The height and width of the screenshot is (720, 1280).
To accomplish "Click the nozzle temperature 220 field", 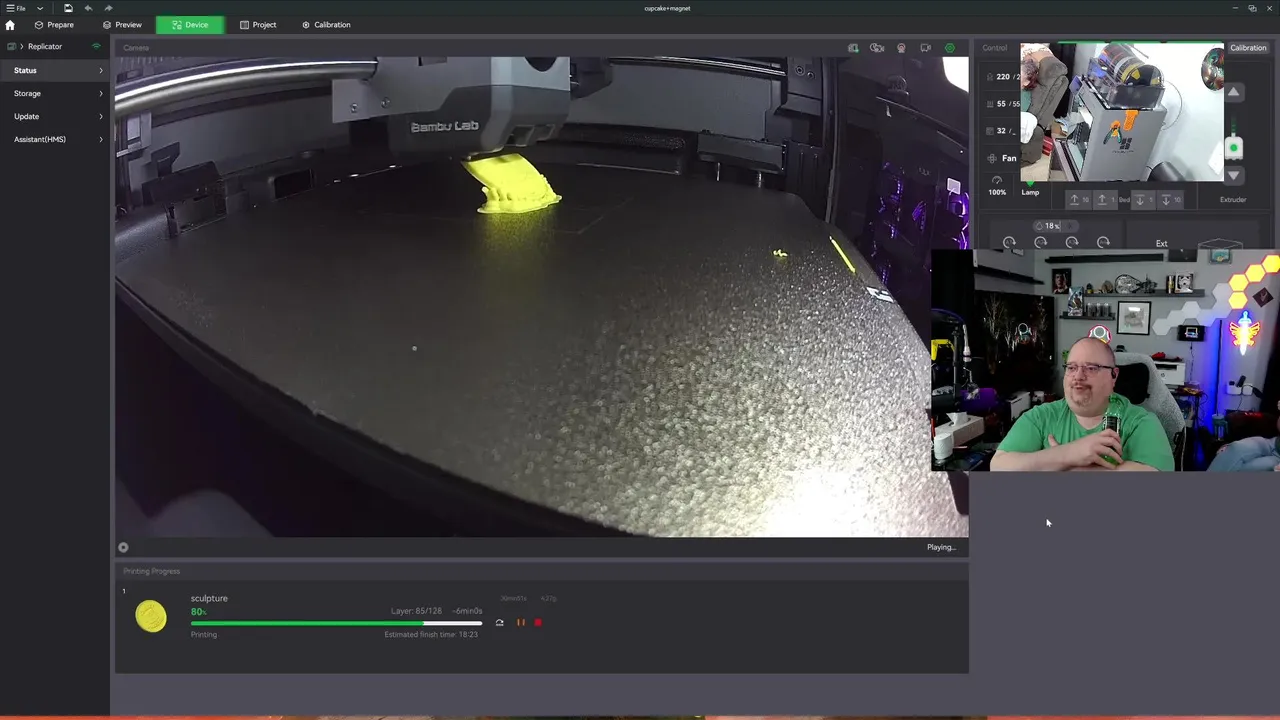I will (x=1001, y=77).
